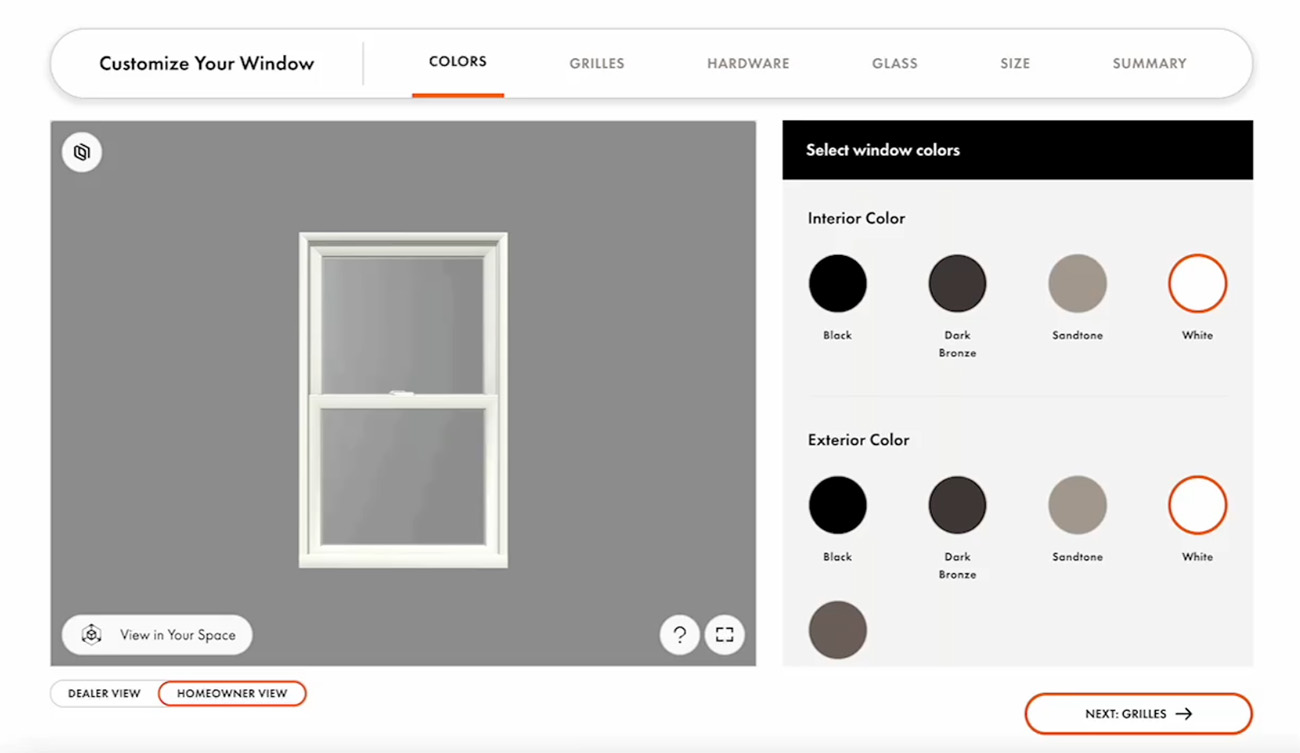This screenshot has width=1300, height=753.
Task: Pick Sandtone exterior color swatch
Action: point(1077,505)
